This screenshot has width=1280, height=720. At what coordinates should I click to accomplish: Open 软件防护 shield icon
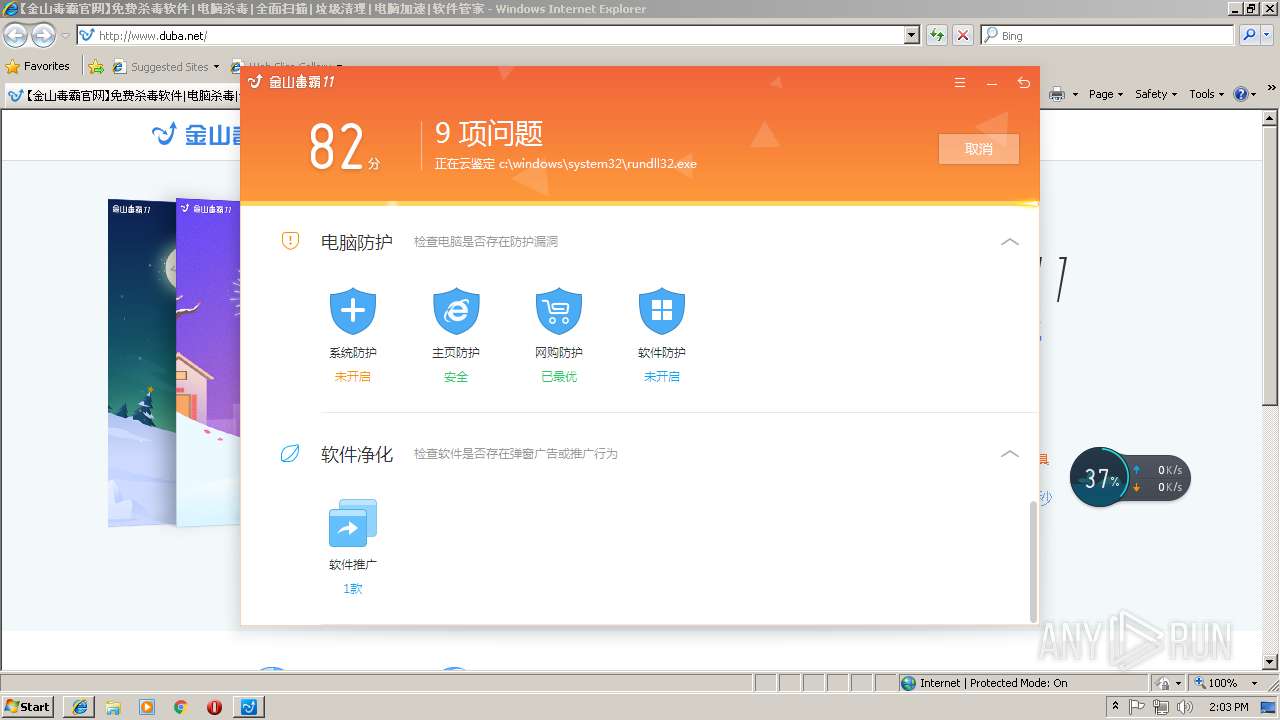[662, 312]
